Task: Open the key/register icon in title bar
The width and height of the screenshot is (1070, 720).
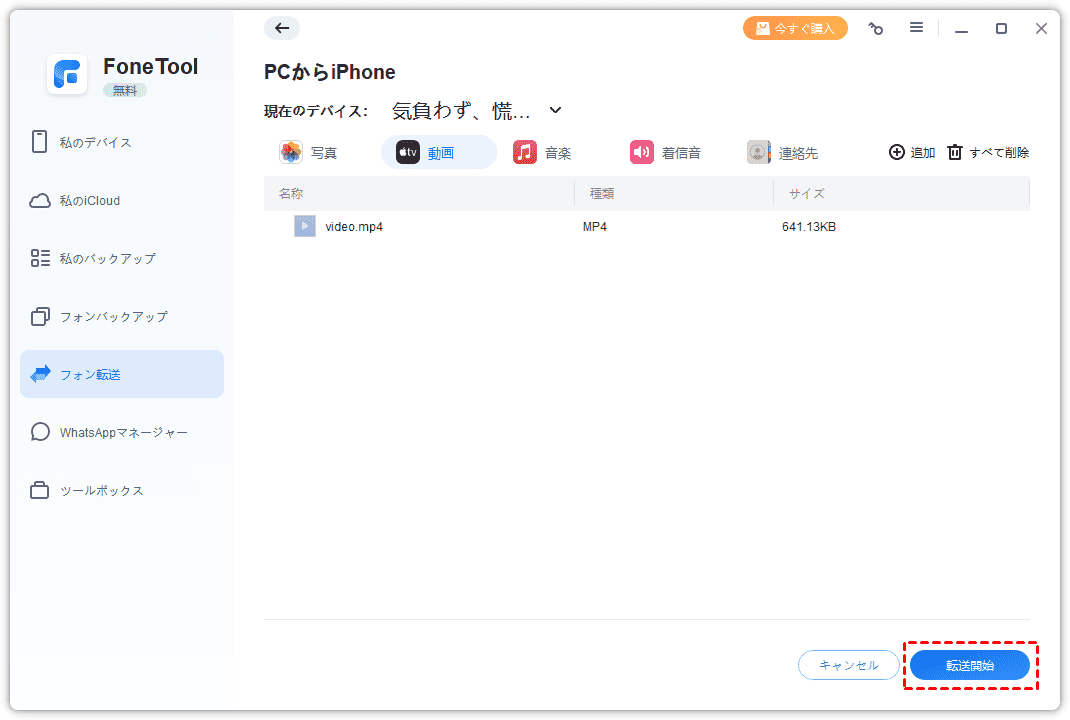Action: point(876,29)
